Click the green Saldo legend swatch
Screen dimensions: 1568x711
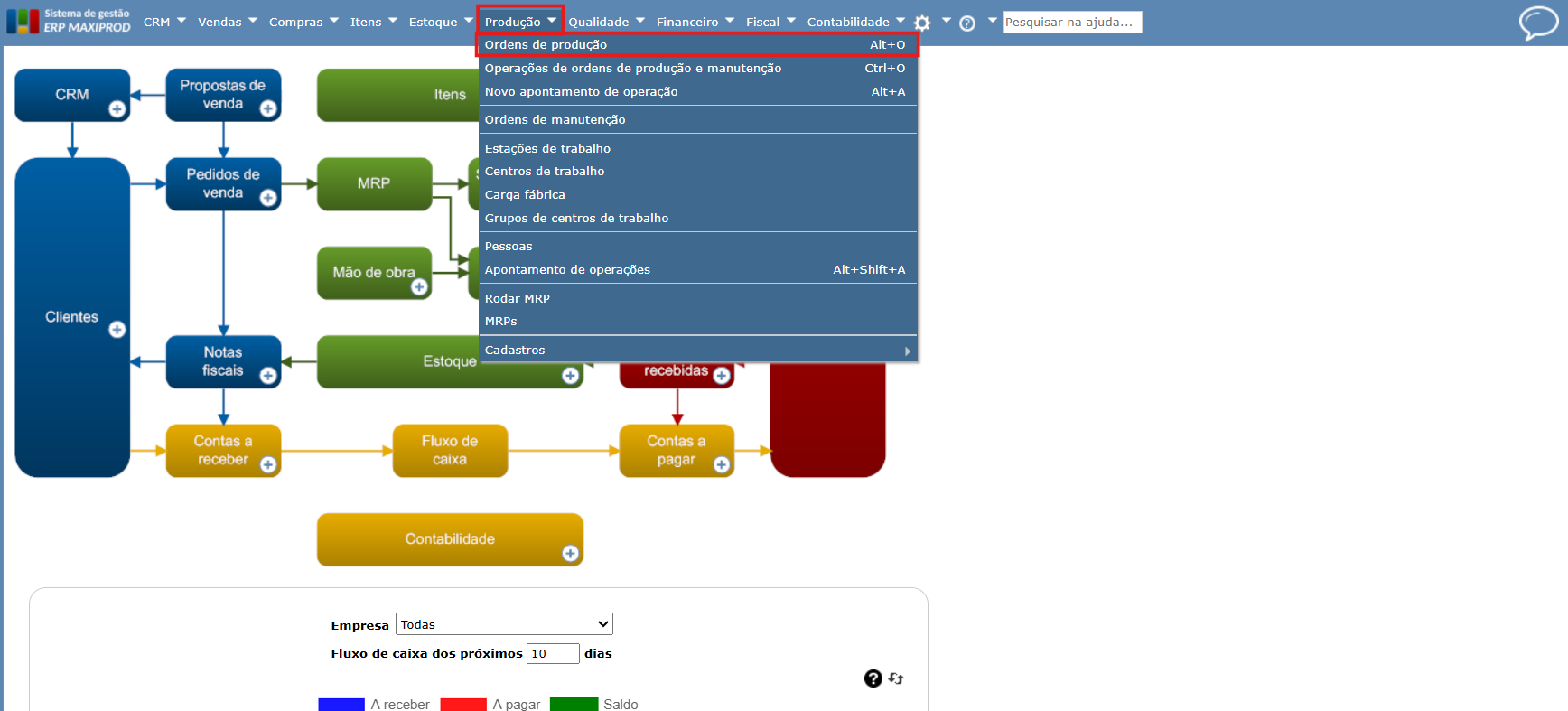[x=574, y=705]
